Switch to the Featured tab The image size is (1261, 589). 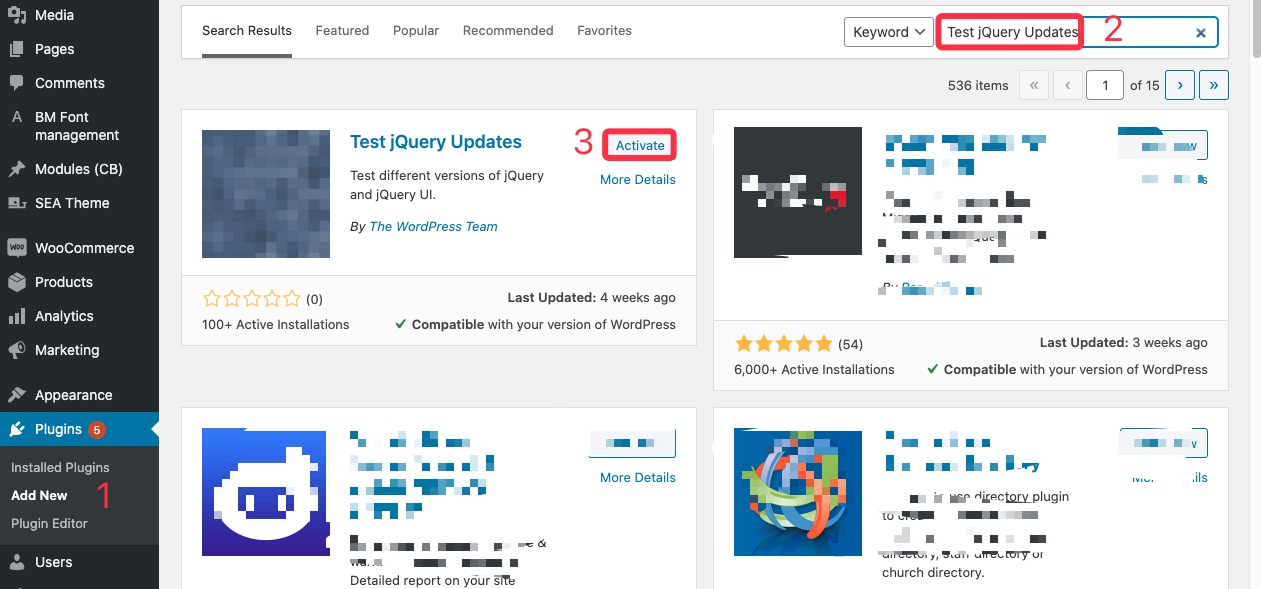[342, 31]
